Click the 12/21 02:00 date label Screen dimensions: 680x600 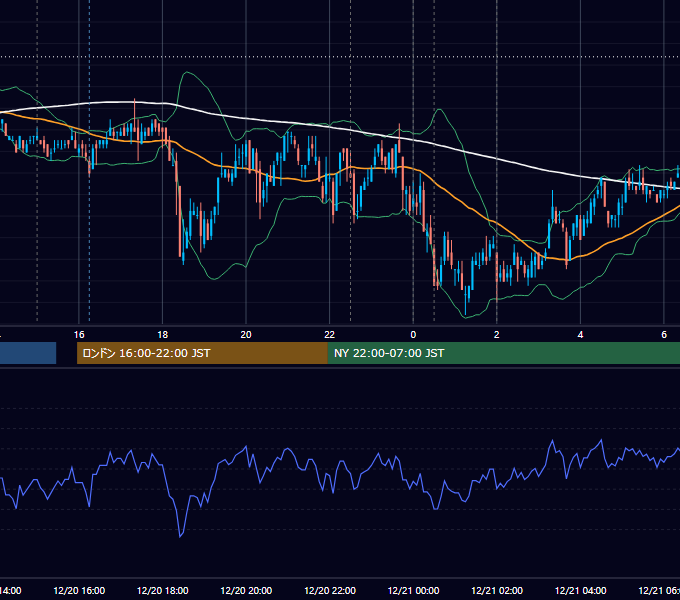click(x=497, y=591)
